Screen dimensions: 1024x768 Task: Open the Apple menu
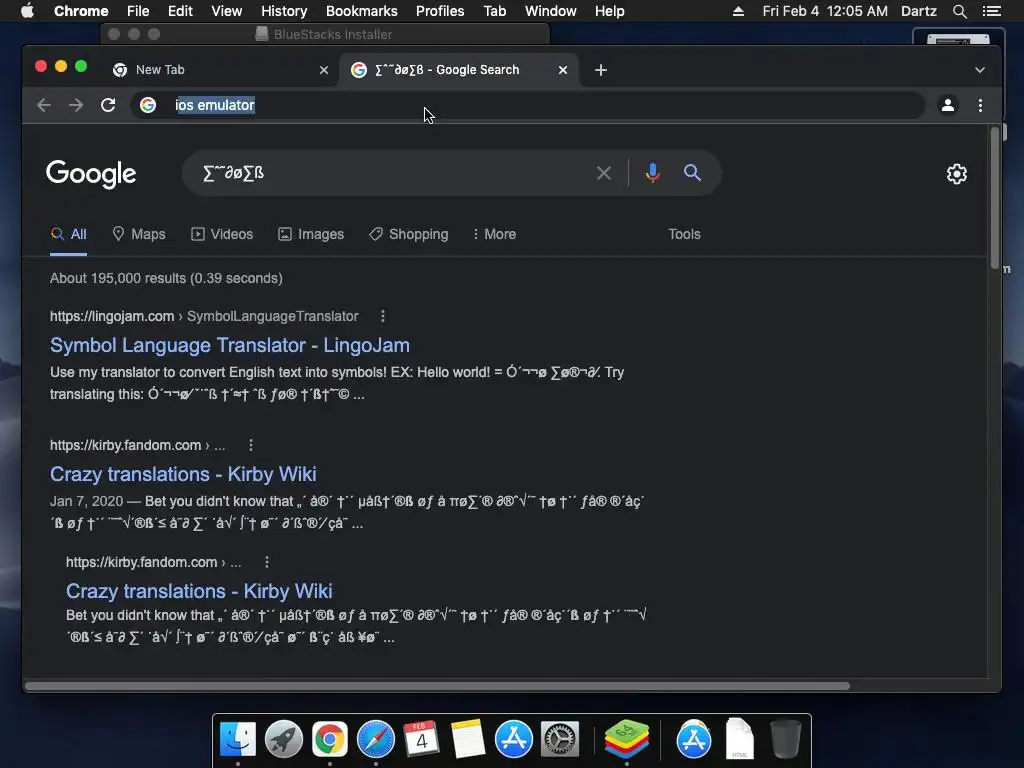[27, 11]
